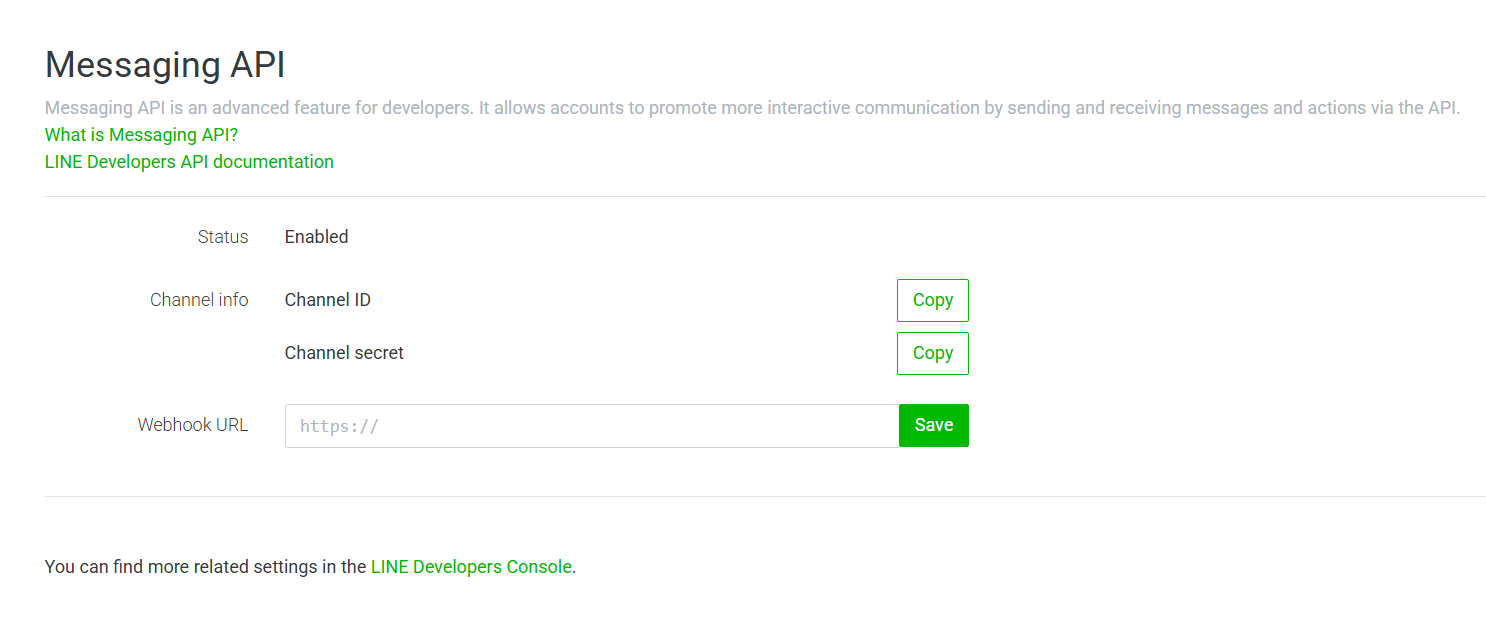The height and width of the screenshot is (631, 1486).
Task: Open LINE Developers API documentation link
Action: 189,162
